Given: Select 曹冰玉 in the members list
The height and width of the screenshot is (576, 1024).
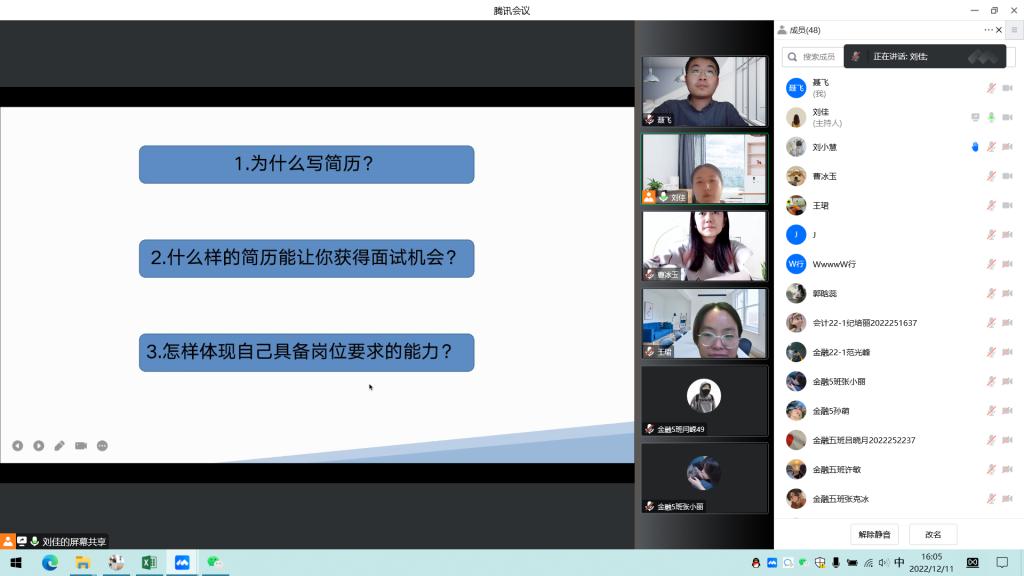Looking at the screenshot, I should pyautogui.click(x=899, y=176).
